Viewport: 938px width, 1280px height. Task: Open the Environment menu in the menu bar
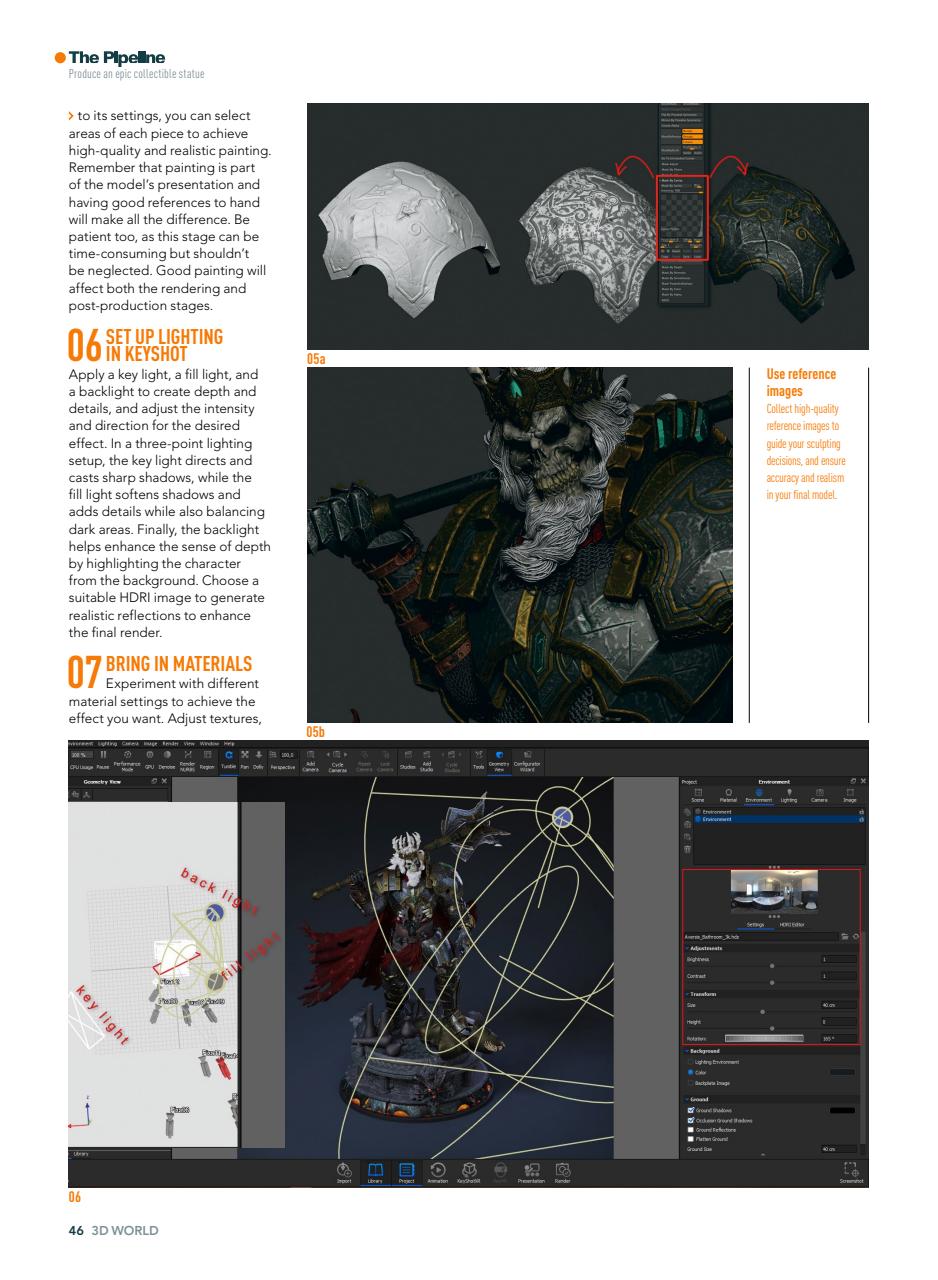(82, 744)
